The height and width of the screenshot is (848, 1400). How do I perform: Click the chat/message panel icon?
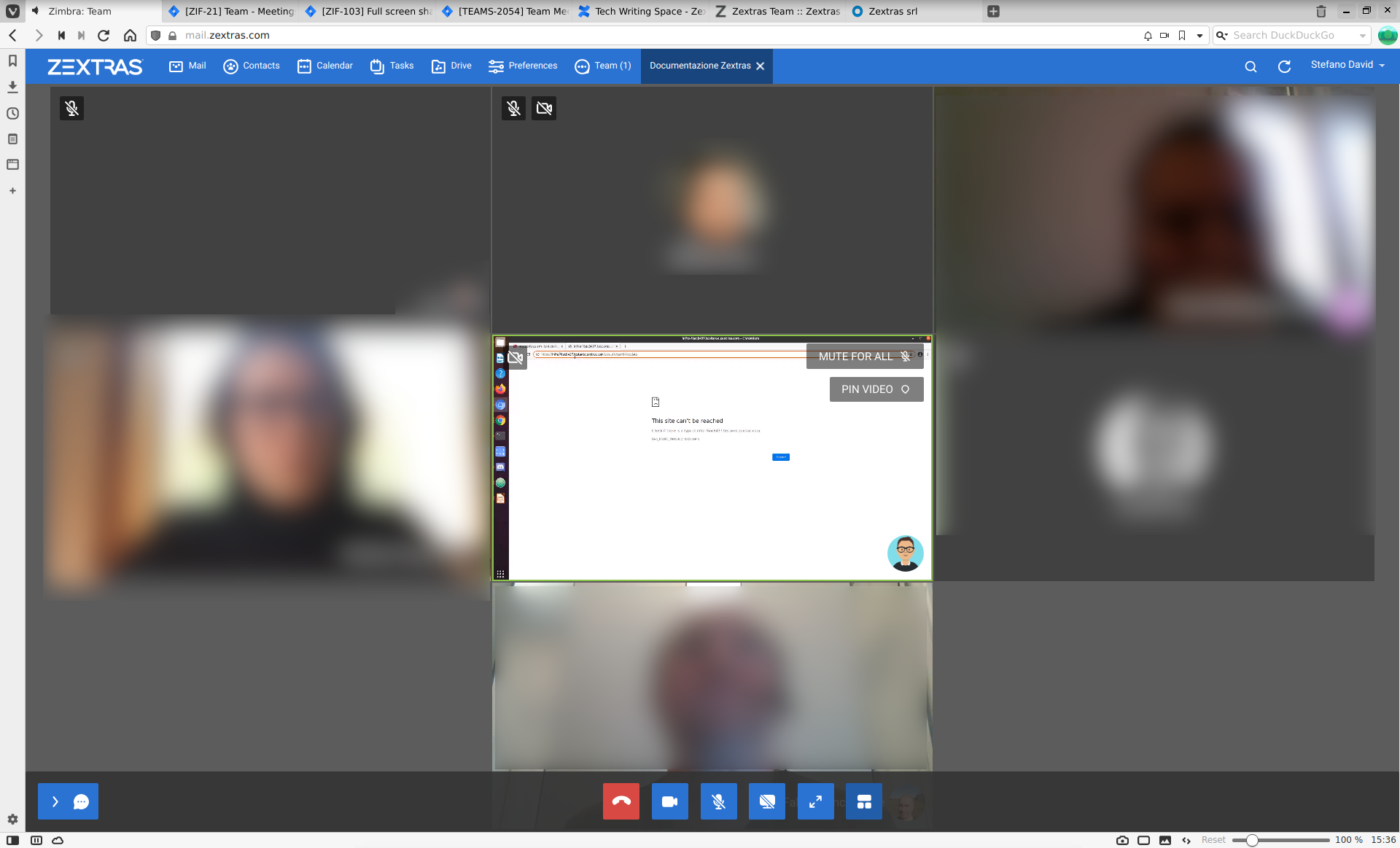[x=81, y=801]
